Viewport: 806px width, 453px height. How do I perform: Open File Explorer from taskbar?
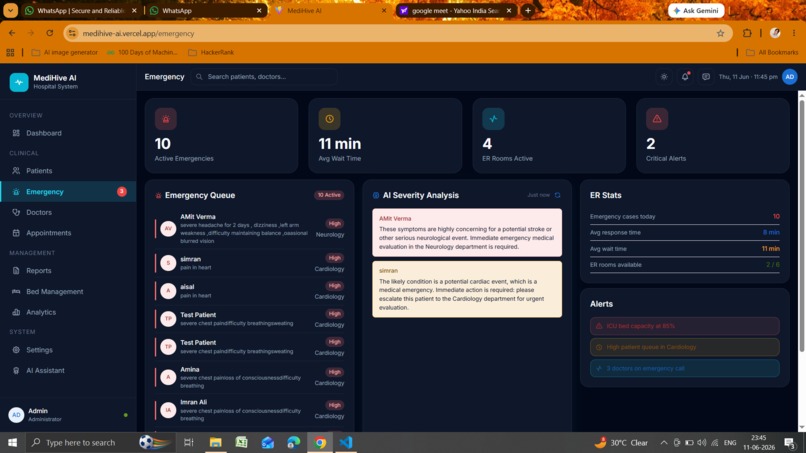click(x=215, y=442)
